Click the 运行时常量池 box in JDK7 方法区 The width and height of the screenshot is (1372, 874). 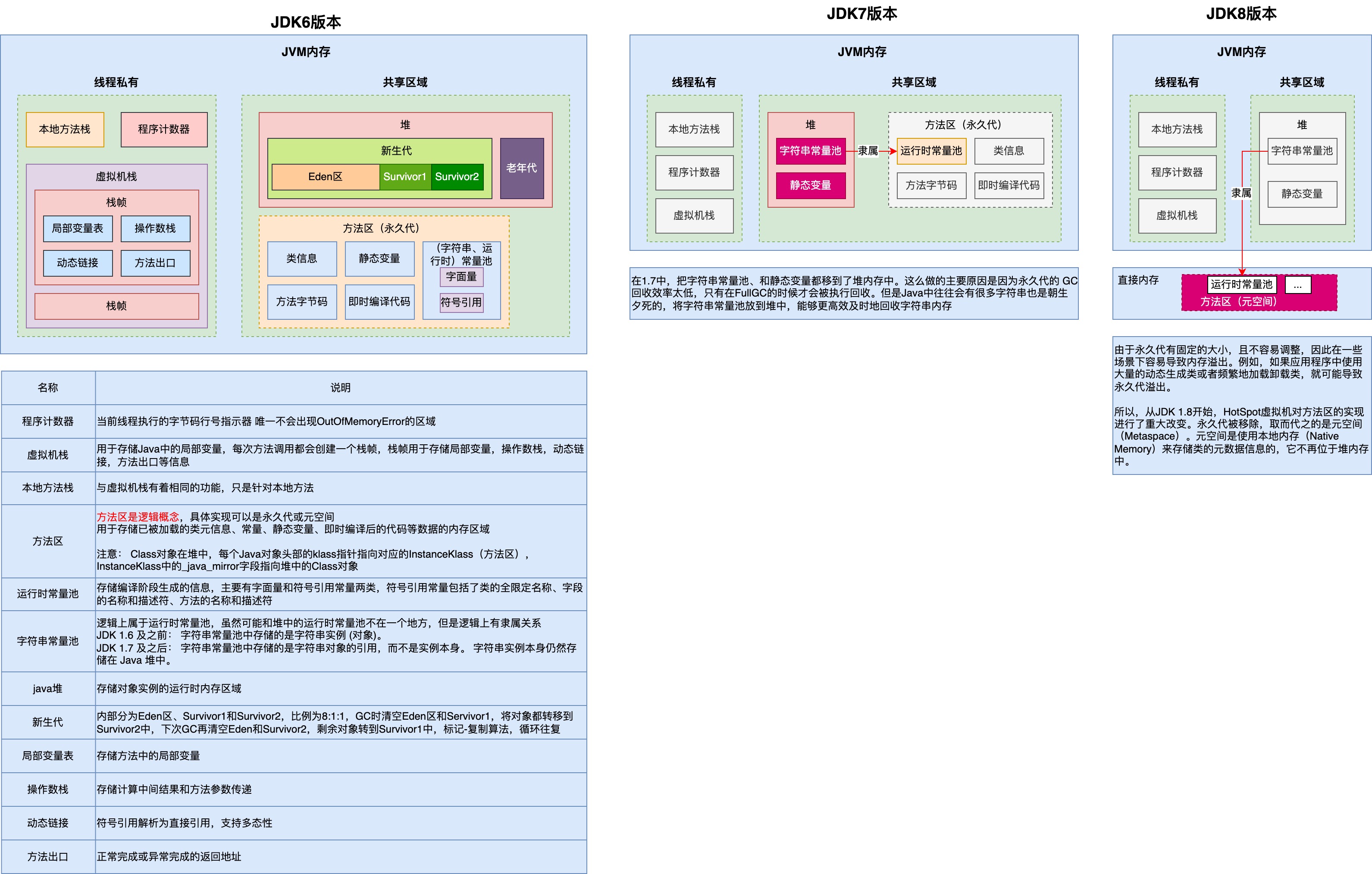pyautogui.click(x=931, y=151)
